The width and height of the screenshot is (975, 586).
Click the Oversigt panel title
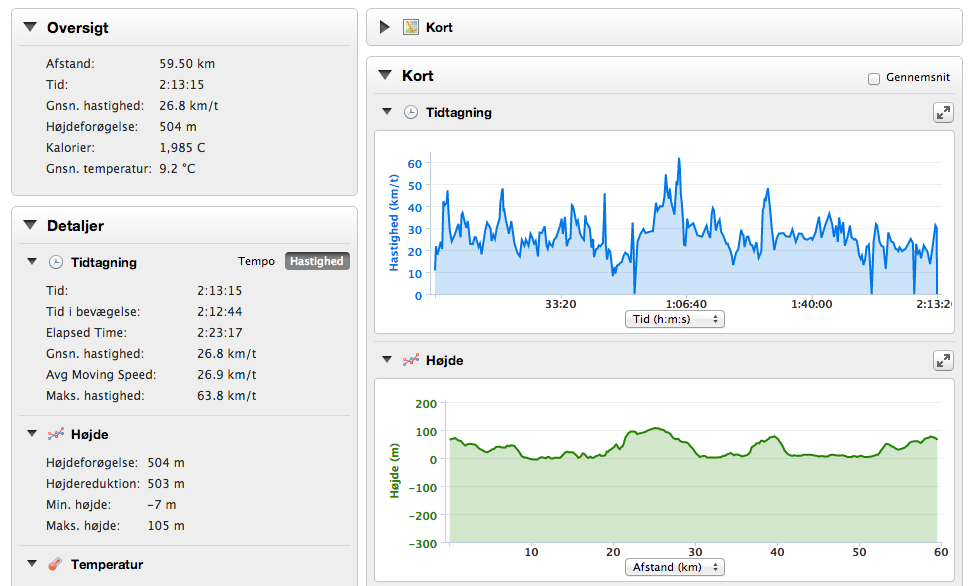pyautogui.click(x=78, y=27)
